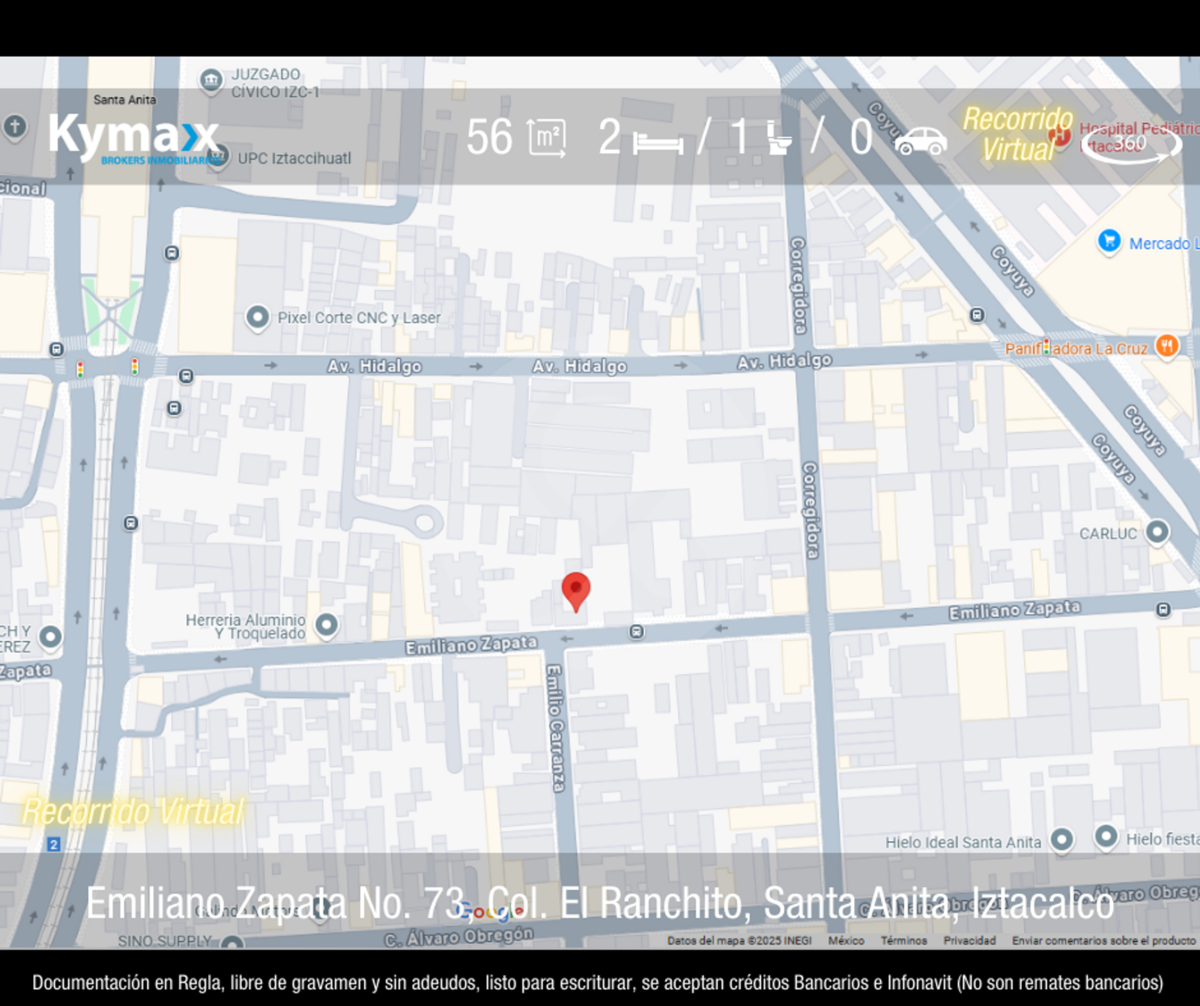The height and width of the screenshot is (1006, 1200).
Task: Click the bus stop icon at Emiliano Zapata east end
Action: click(x=1163, y=609)
